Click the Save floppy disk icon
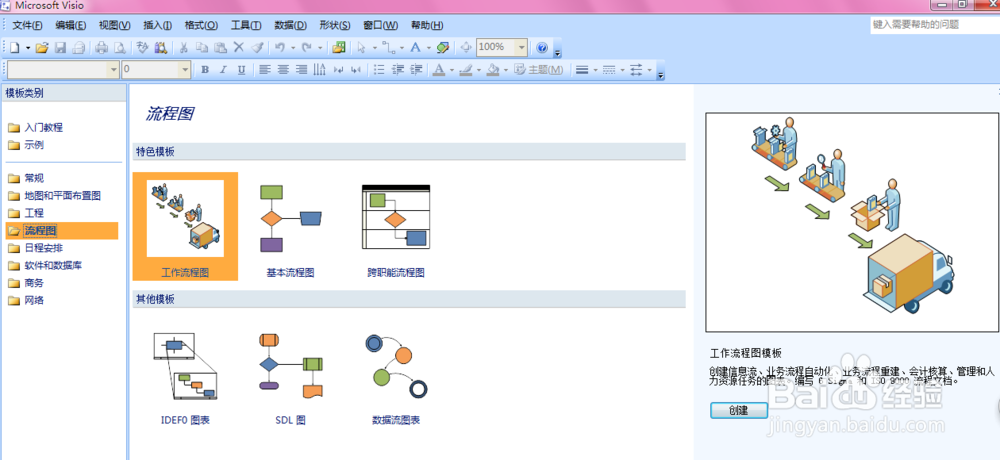The image size is (1000, 460). (x=61, y=47)
